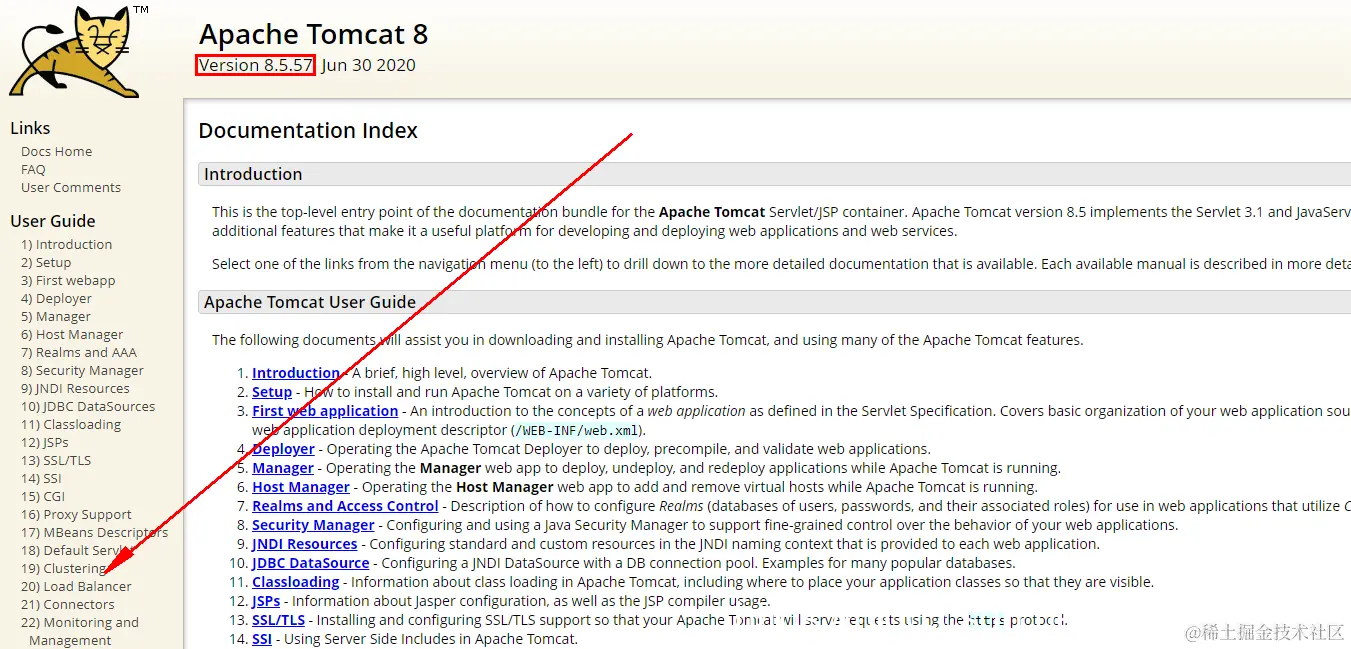Open the Docs Home sidebar link

(56, 152)
